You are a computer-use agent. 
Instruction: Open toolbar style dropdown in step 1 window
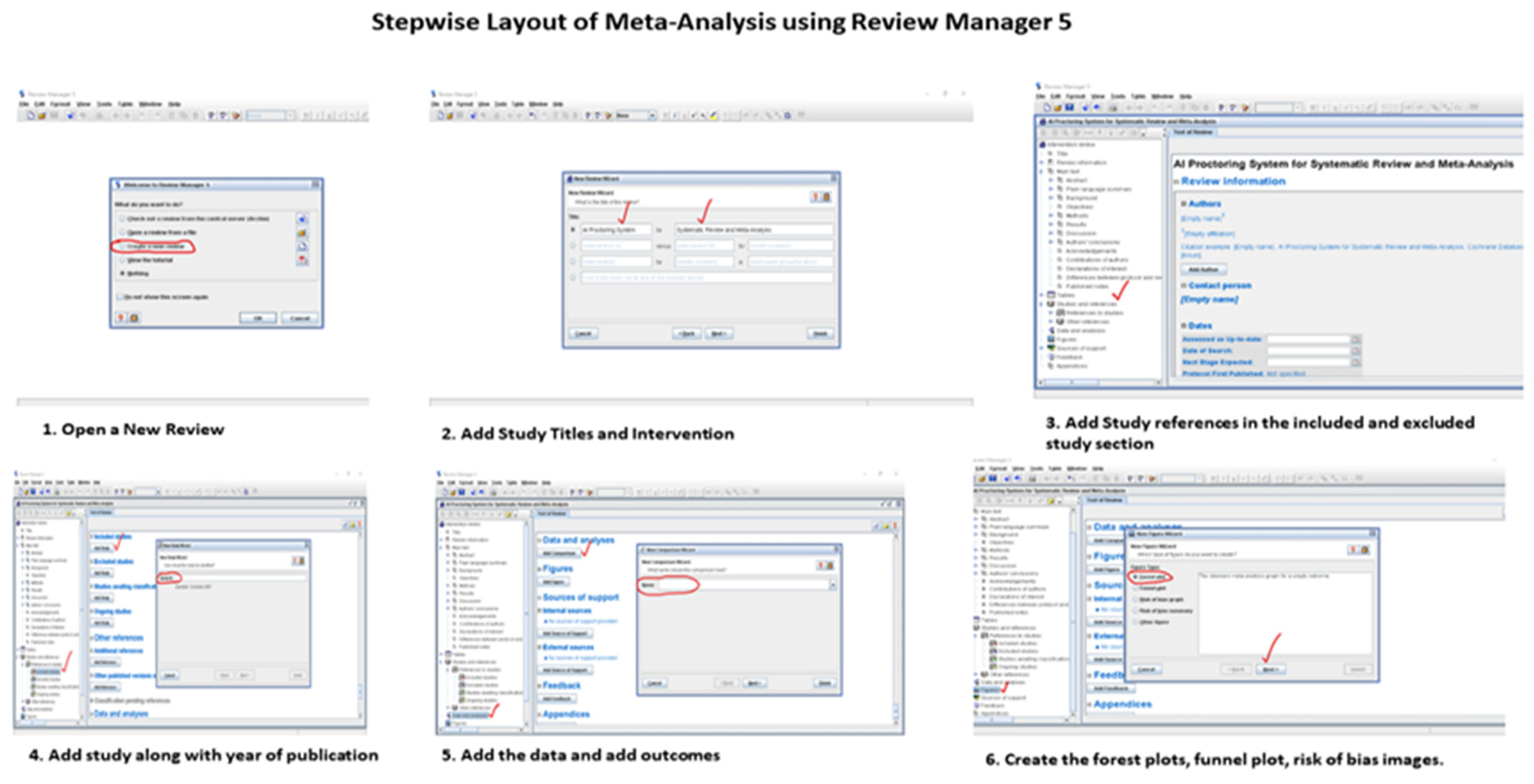coord(290,115)
